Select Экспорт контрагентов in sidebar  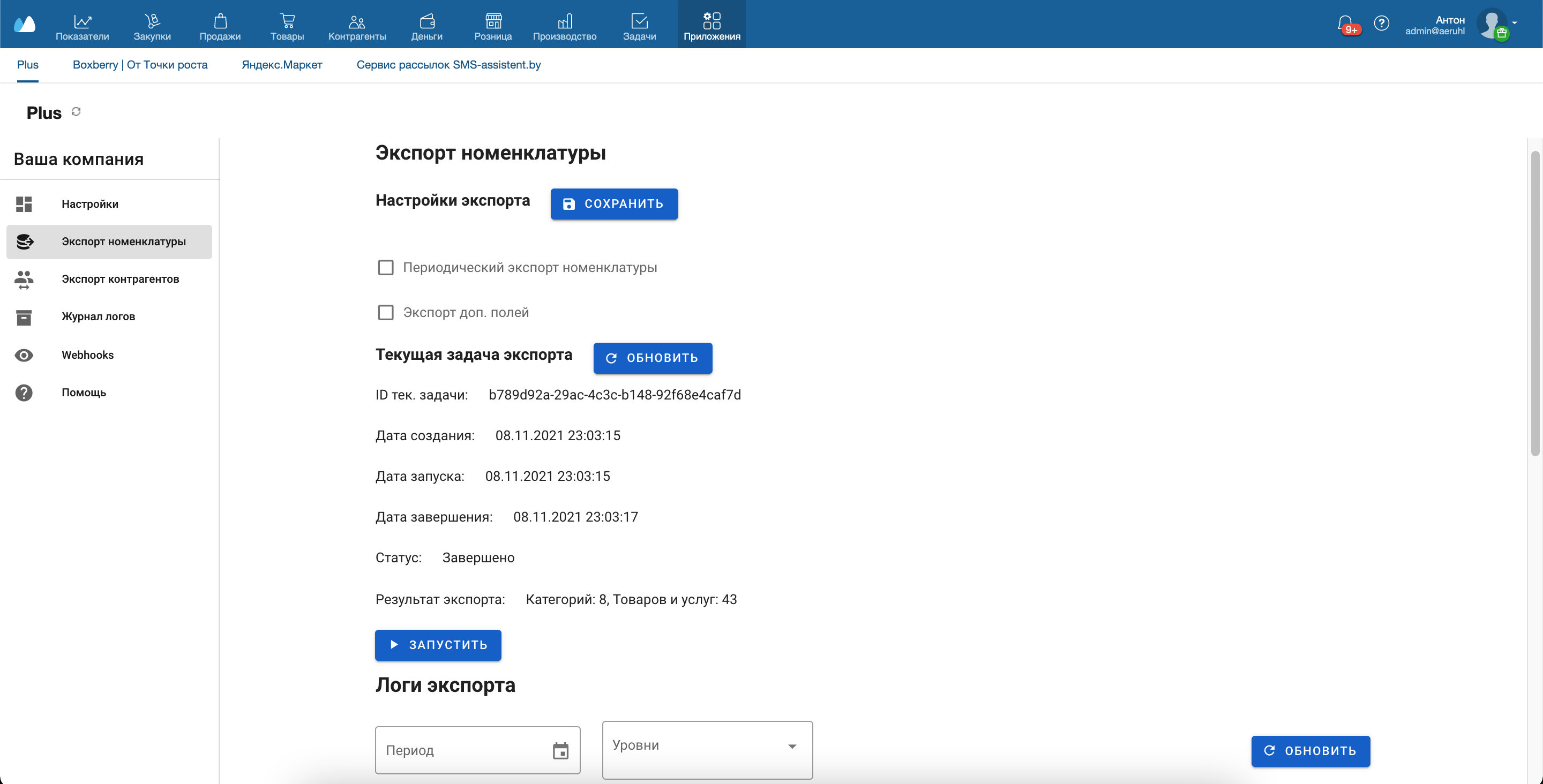tap(120, 279)
